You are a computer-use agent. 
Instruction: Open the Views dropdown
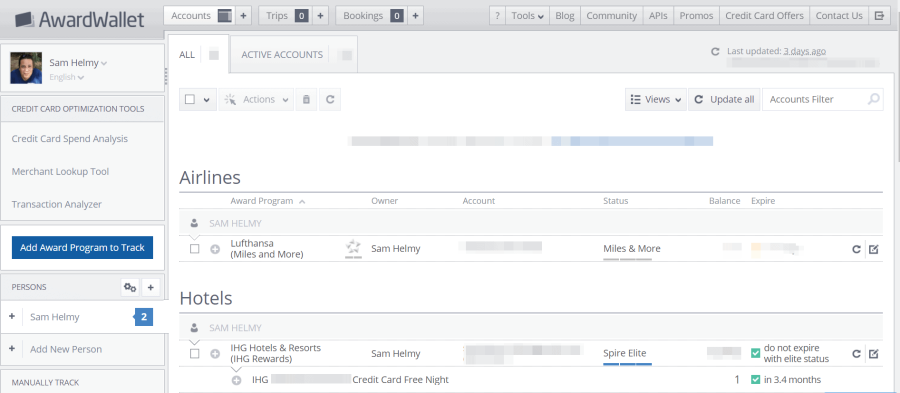click(655, 99)
